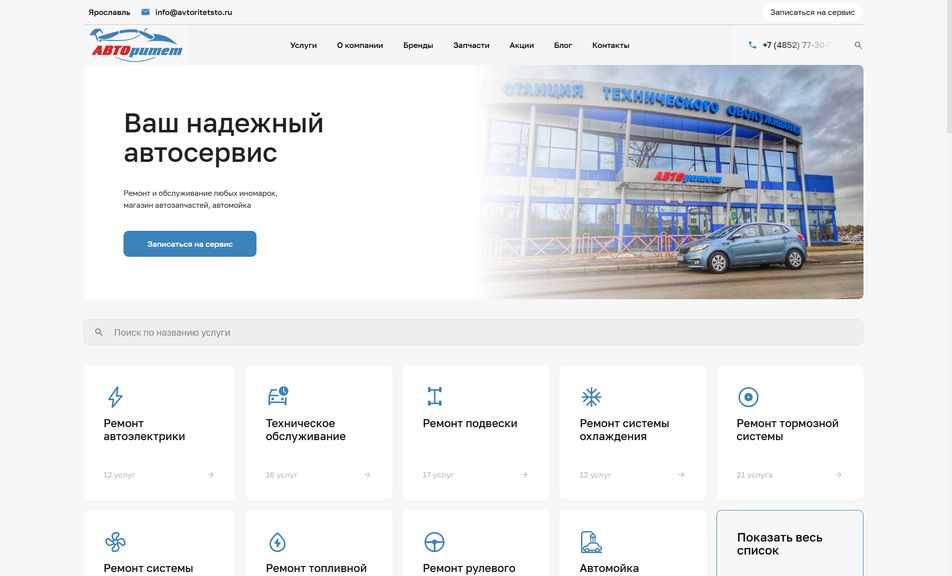Click the top-right Записаться на сервис button

[x=812, y=12]
